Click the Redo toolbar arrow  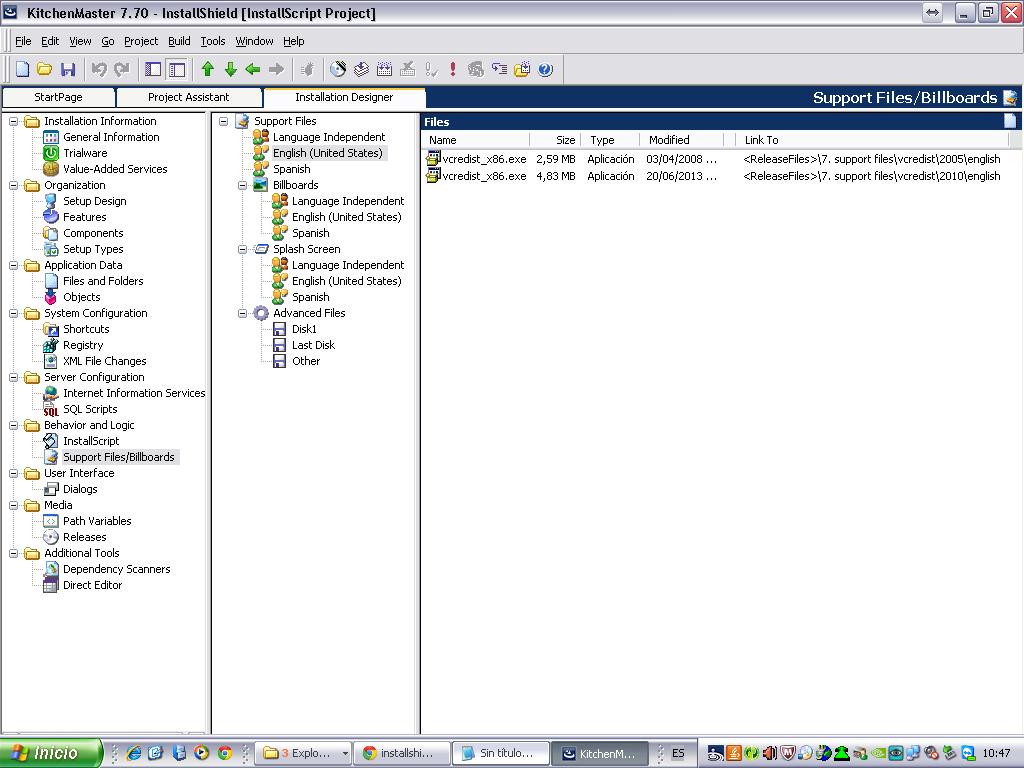point(121,69)
